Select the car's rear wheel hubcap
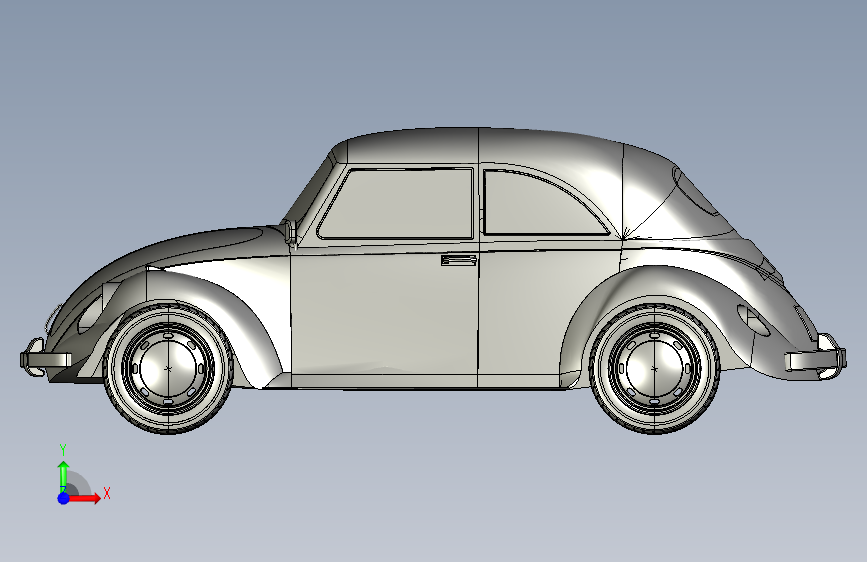This screenshot has height=562, width=867. [654, 368]
